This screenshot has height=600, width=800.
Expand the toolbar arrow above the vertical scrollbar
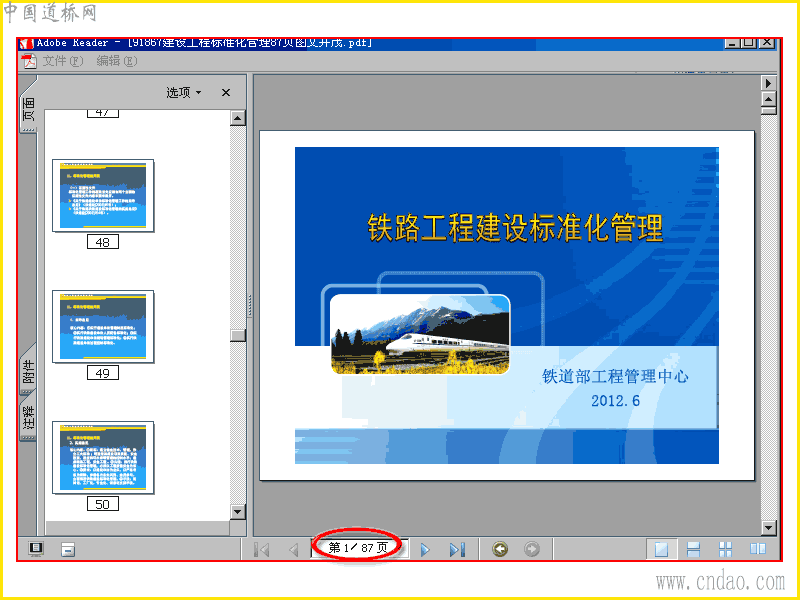pyautogui.click(x=768, y=83)
